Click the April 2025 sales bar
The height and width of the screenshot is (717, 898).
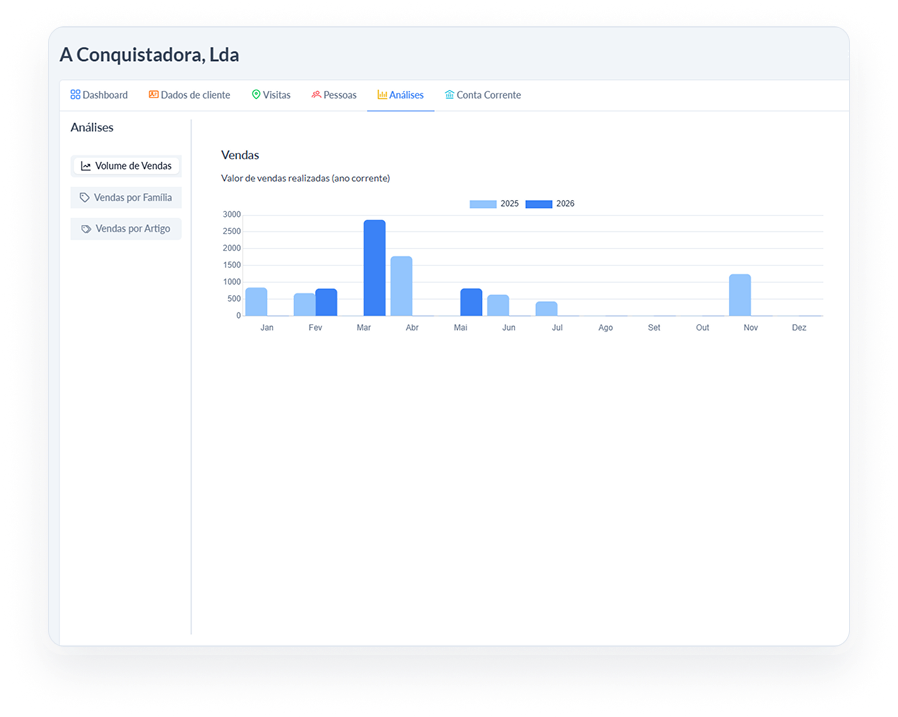[x=401, y=286]
